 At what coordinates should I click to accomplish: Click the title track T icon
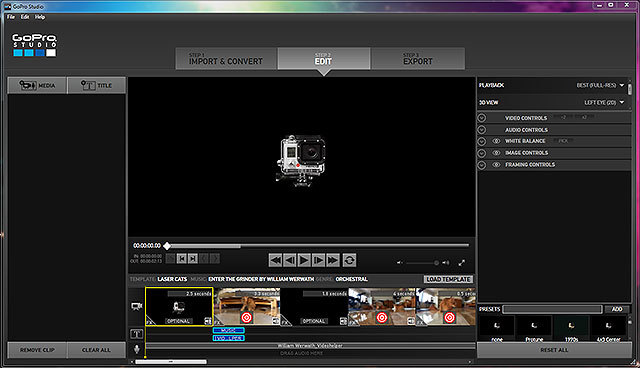[137, 334]
